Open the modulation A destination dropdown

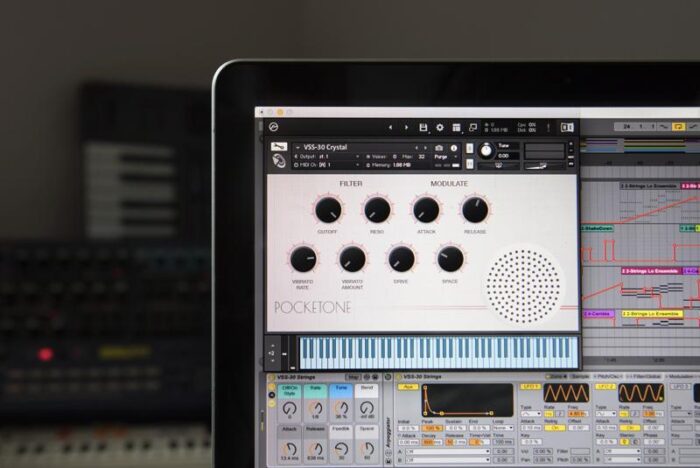446,451
